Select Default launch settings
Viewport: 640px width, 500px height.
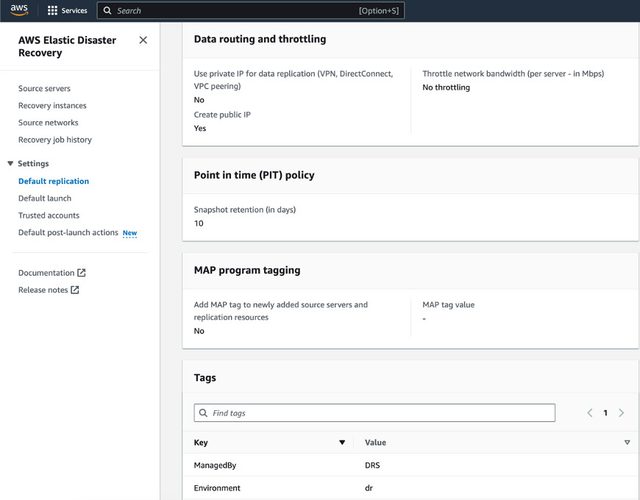45,198
